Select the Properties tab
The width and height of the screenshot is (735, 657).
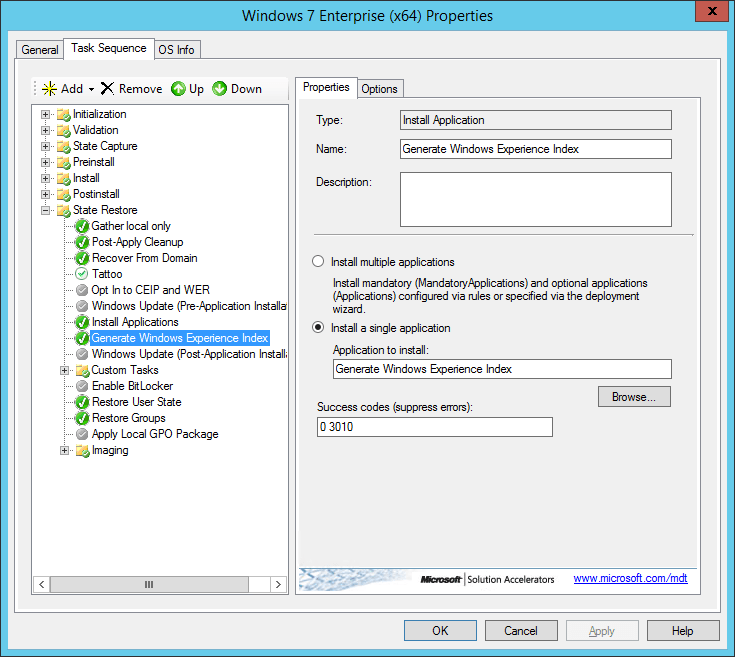(x=326, y=87)
